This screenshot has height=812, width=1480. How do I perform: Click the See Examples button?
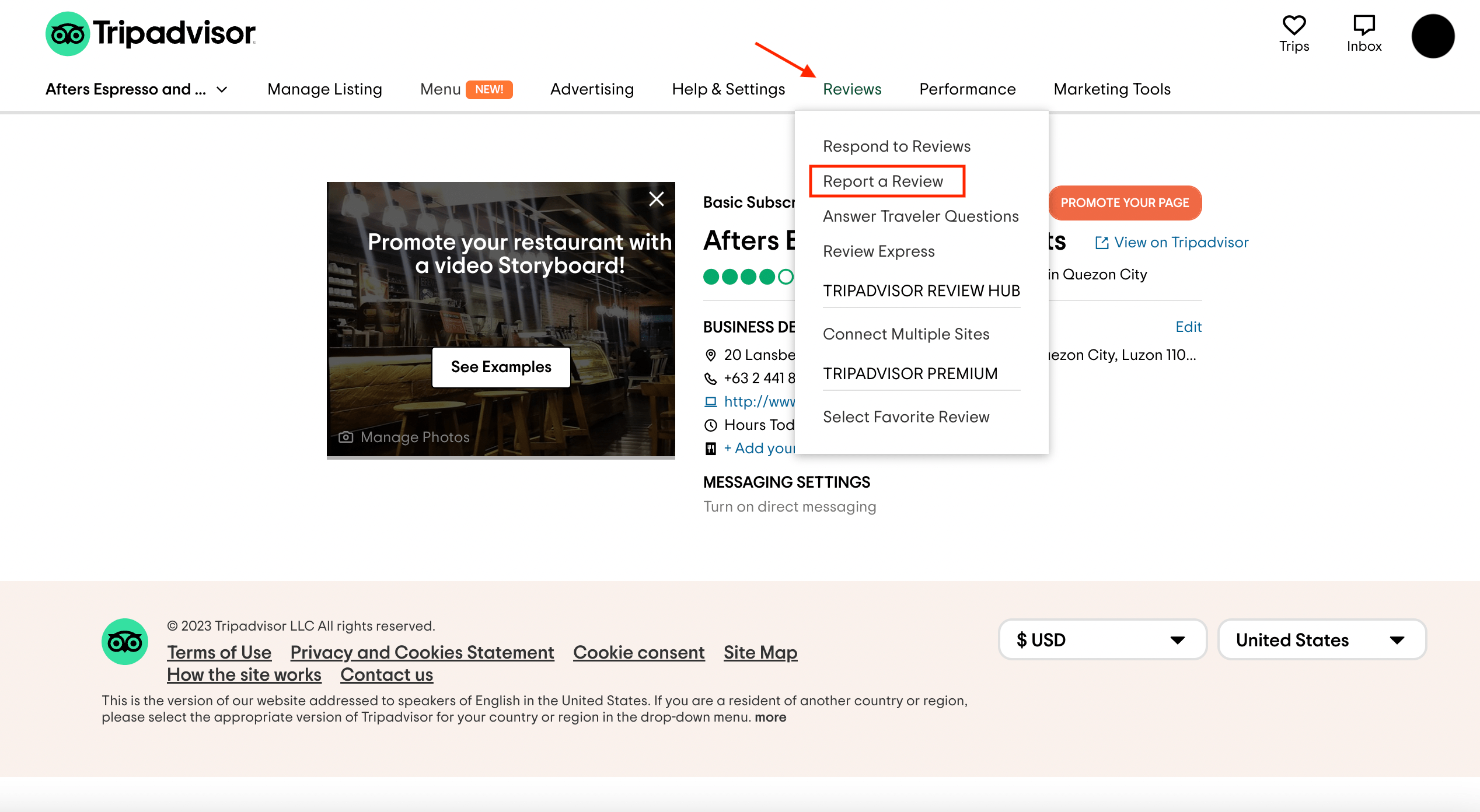501,367
